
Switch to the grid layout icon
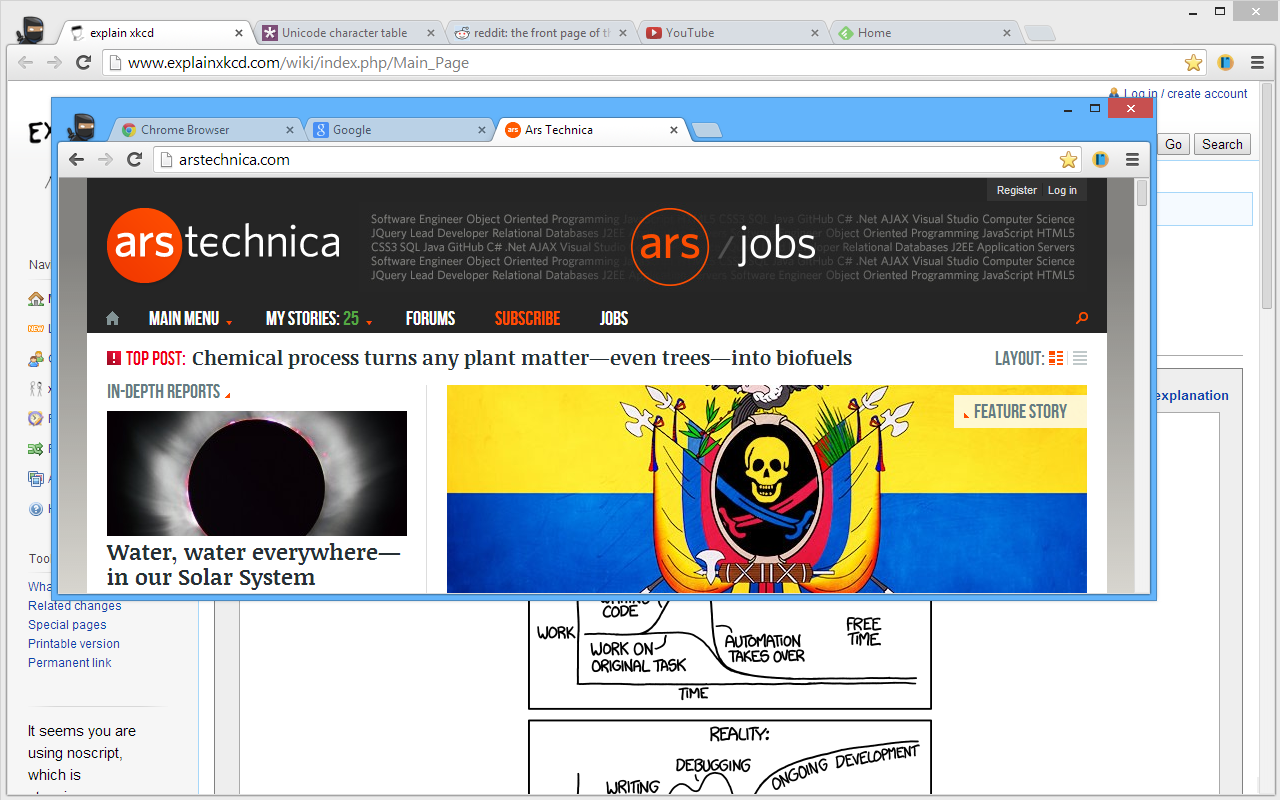1056,358
